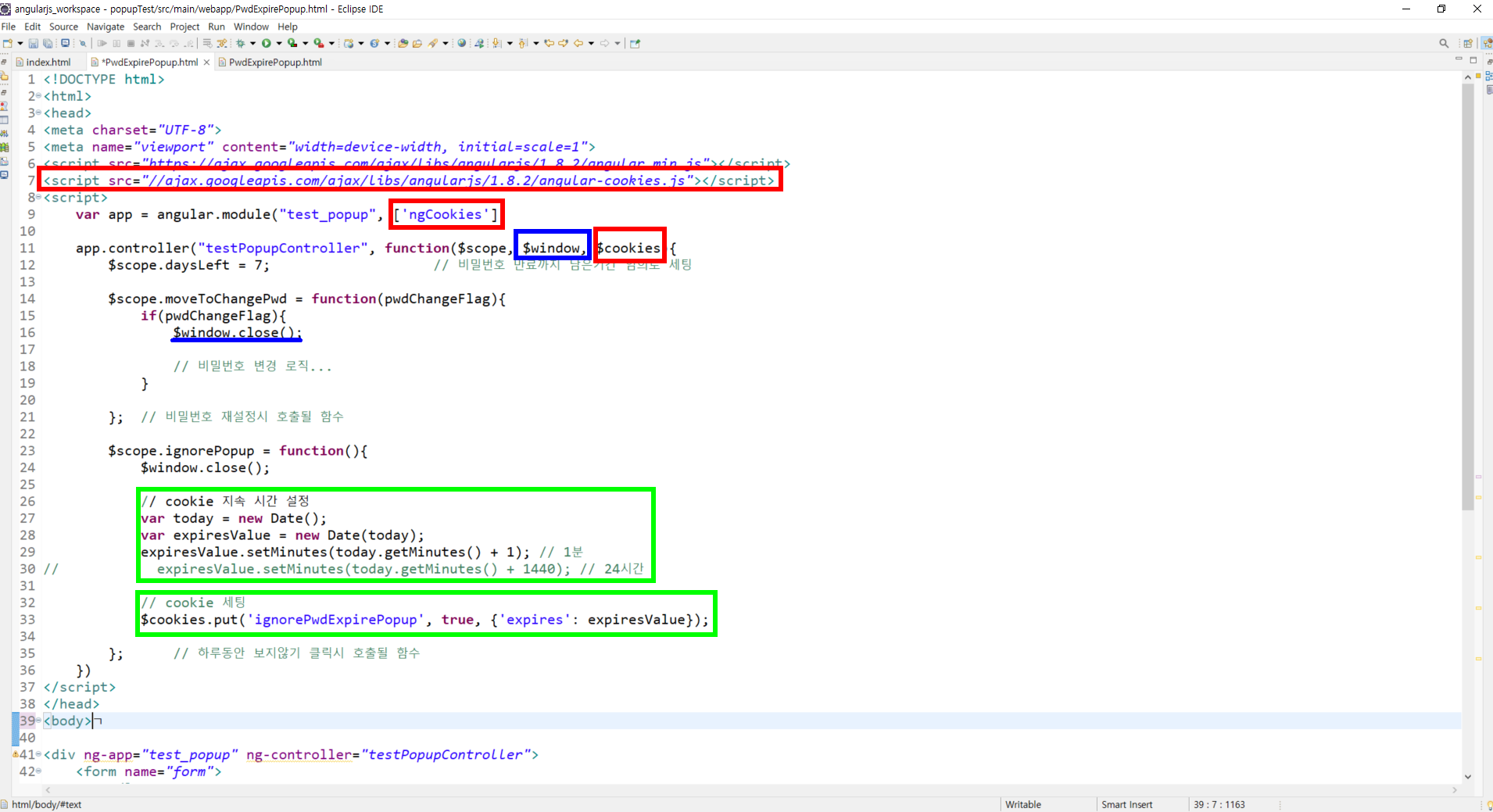The width and height of the screenshot is (1493, 812).
Task: Click the Last Edit Location icon
Action: [549, 43]
